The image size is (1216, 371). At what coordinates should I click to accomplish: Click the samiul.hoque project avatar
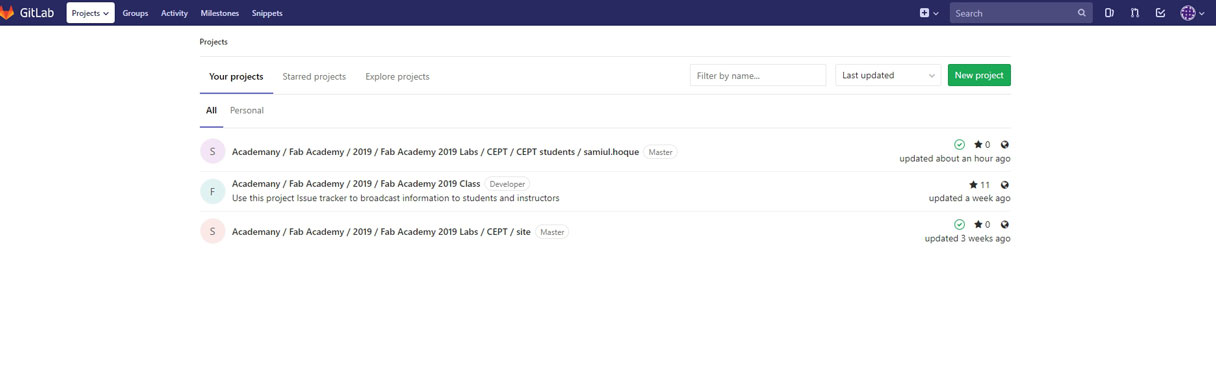pos(212,151)
